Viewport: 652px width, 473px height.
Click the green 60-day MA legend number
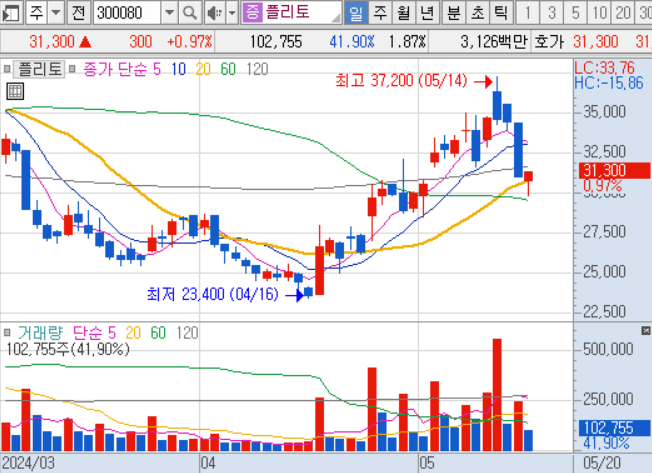click(228, 69)
